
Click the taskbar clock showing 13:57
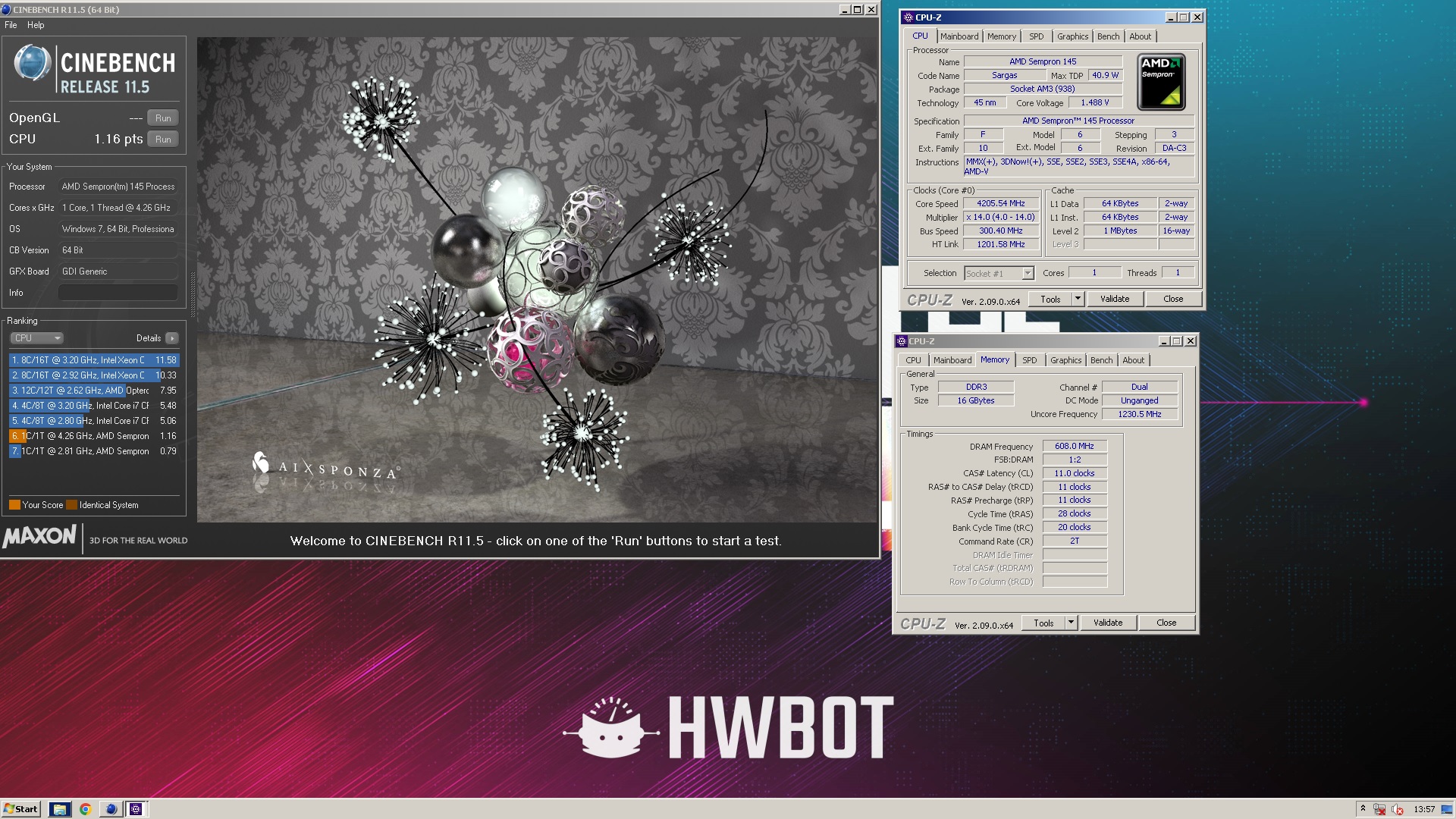pyautogui.click(x=1424, y=809)
